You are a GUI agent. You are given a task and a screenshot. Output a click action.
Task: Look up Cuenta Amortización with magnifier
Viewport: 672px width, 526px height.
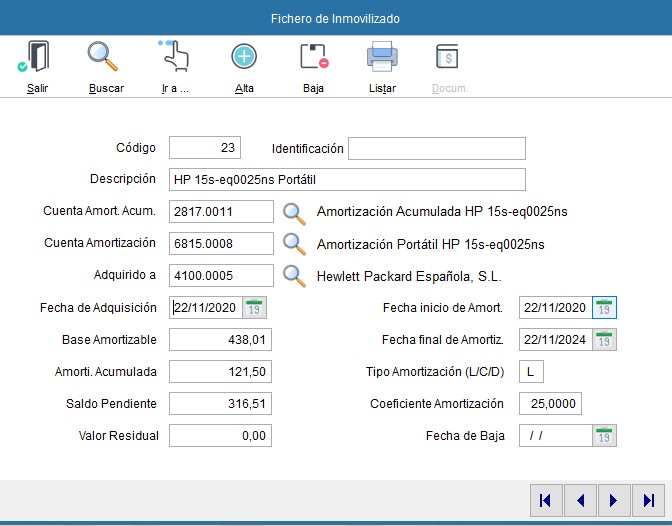point(293,244)
